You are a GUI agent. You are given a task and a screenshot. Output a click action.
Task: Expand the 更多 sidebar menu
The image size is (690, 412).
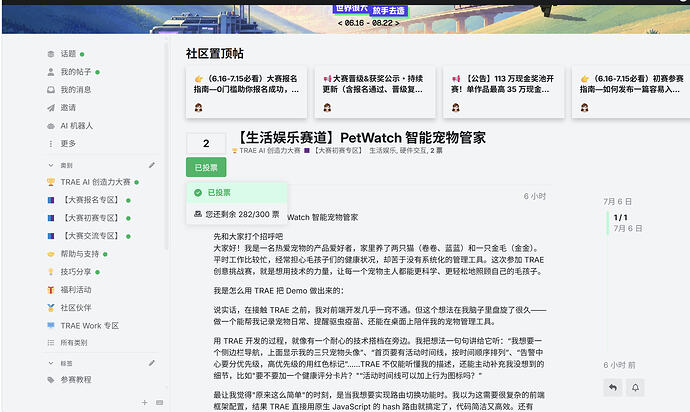[62, 144]
